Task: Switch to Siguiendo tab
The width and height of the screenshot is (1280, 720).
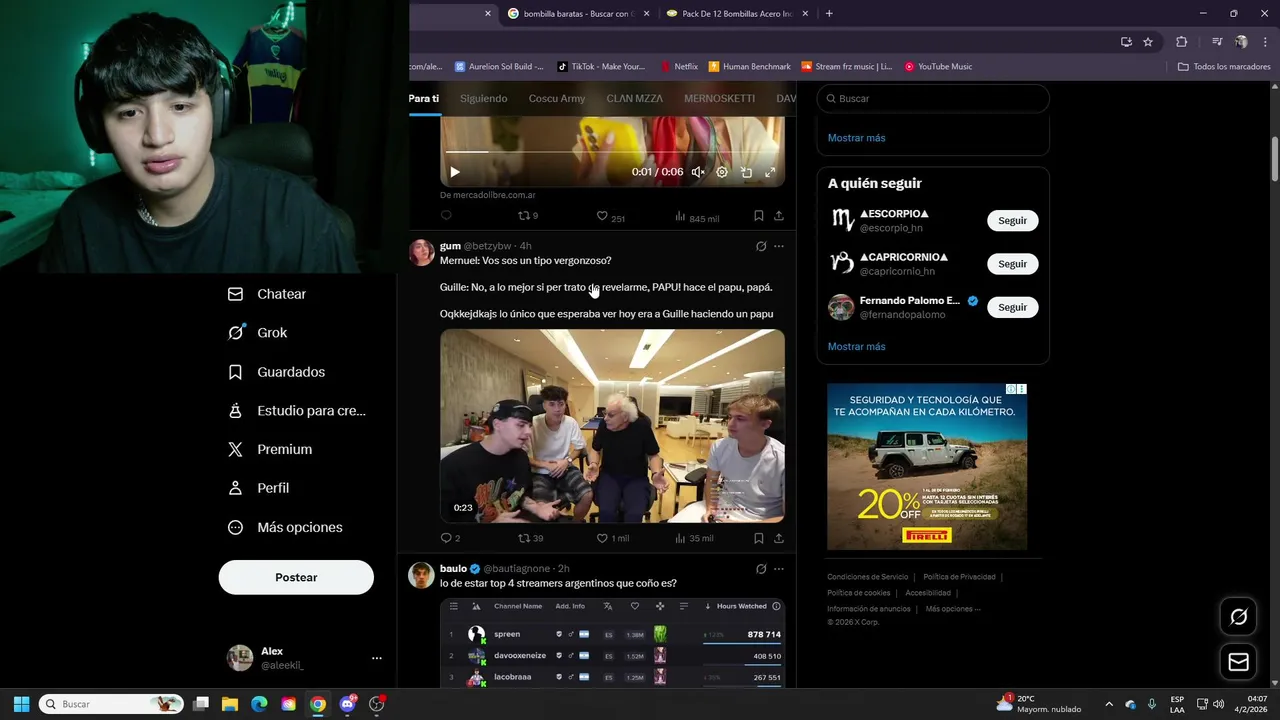Action: (484, 99)
